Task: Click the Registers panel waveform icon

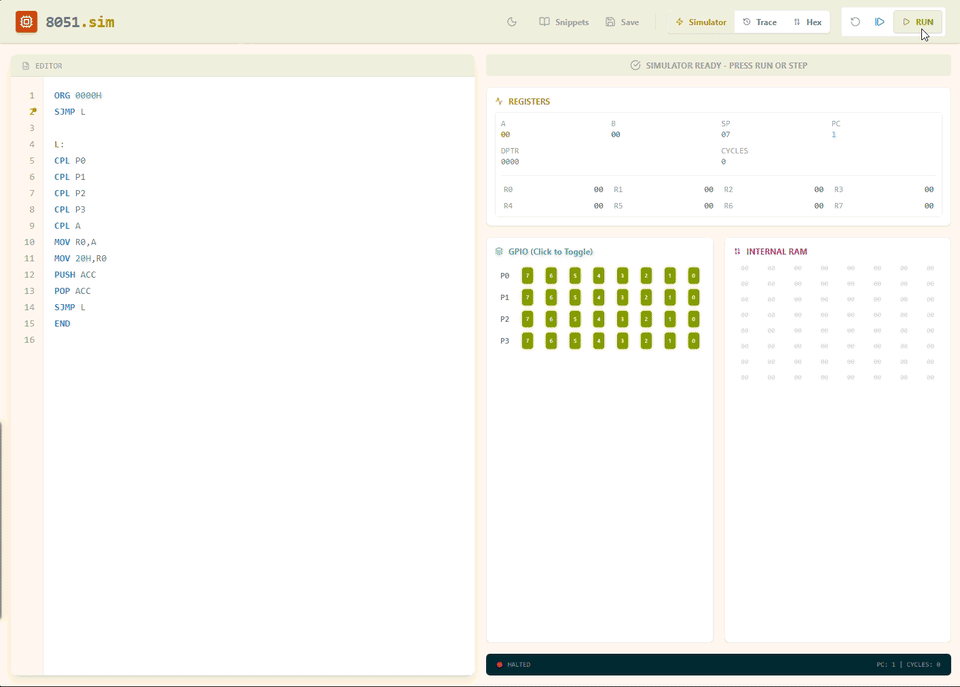Action: tap(499, 102)
